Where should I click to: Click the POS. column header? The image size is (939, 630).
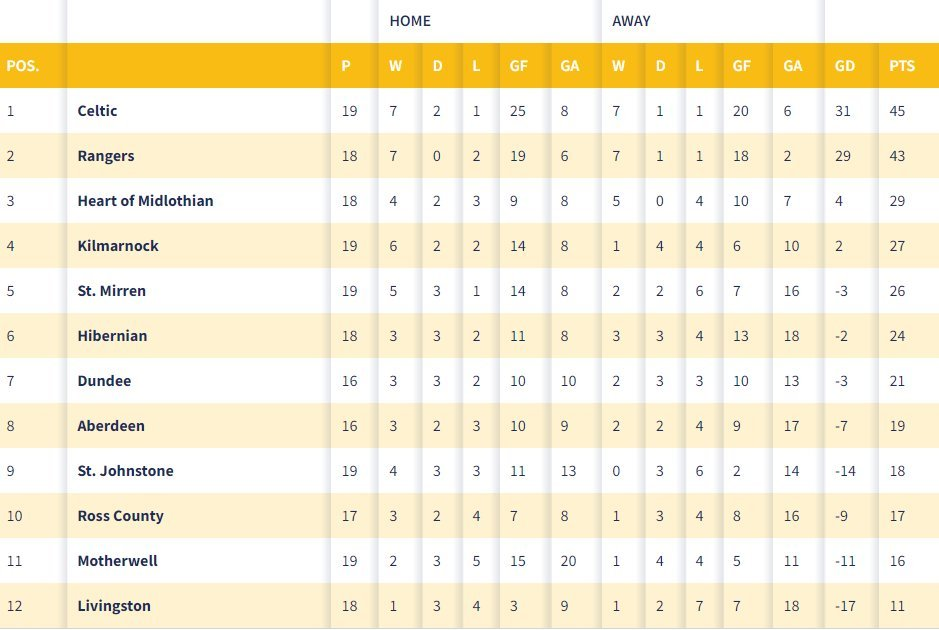point(23,66)
